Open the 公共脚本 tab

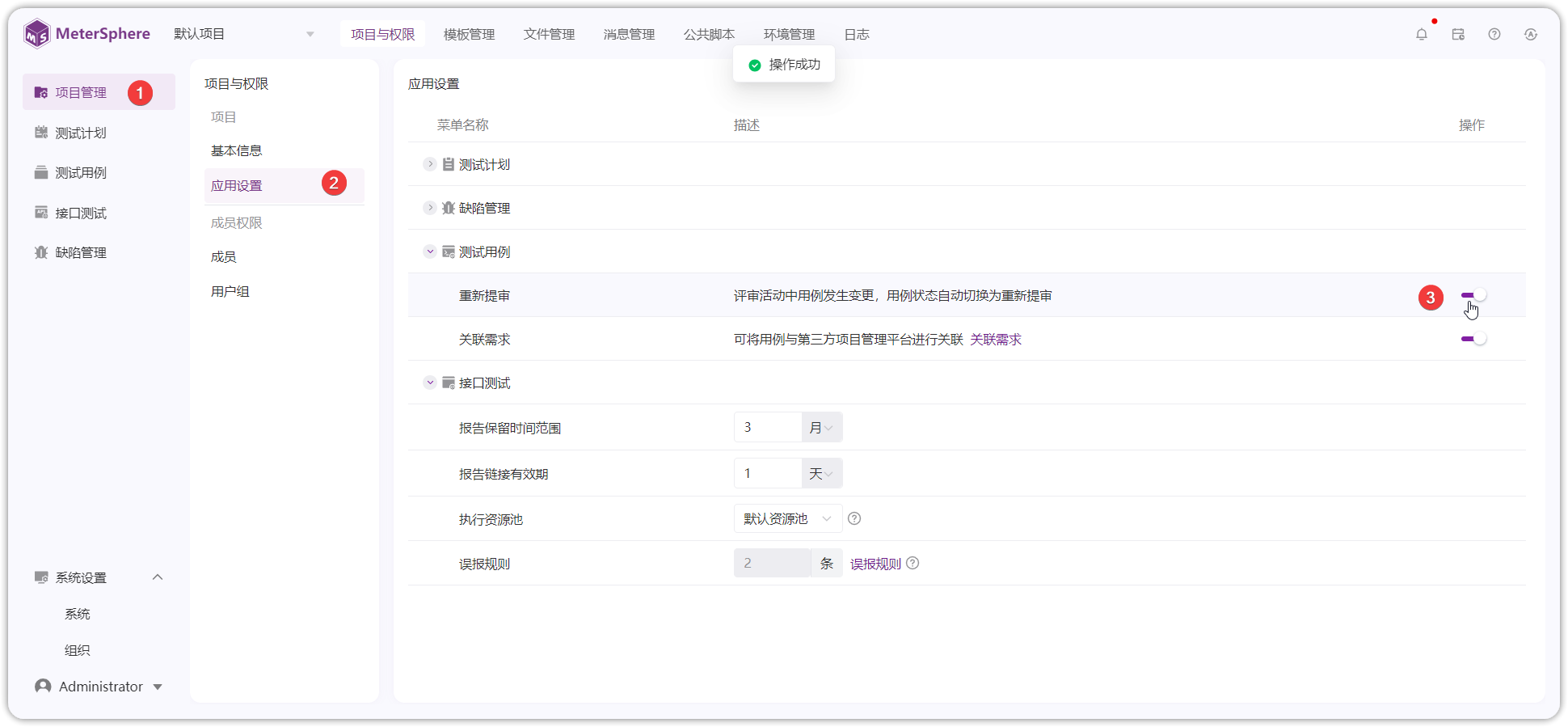point(710,34)
